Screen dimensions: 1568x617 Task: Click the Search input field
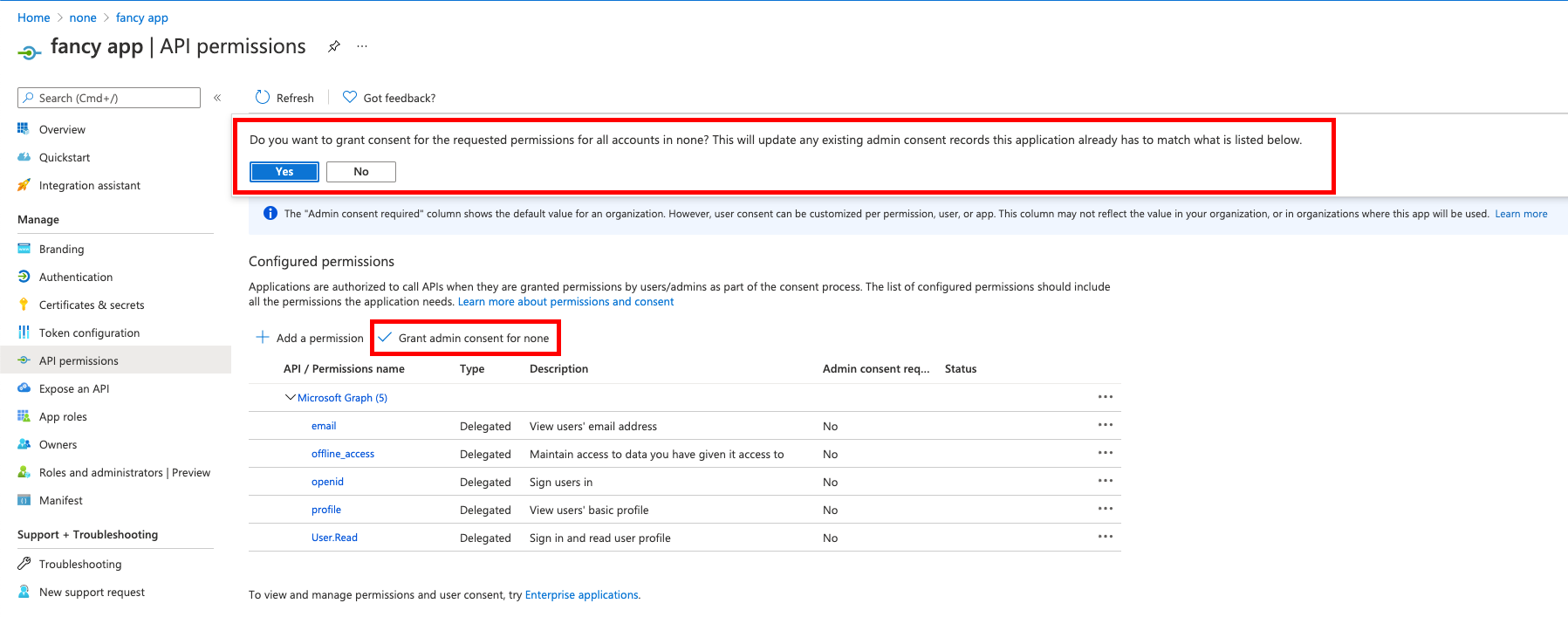[x=109, y=98]
